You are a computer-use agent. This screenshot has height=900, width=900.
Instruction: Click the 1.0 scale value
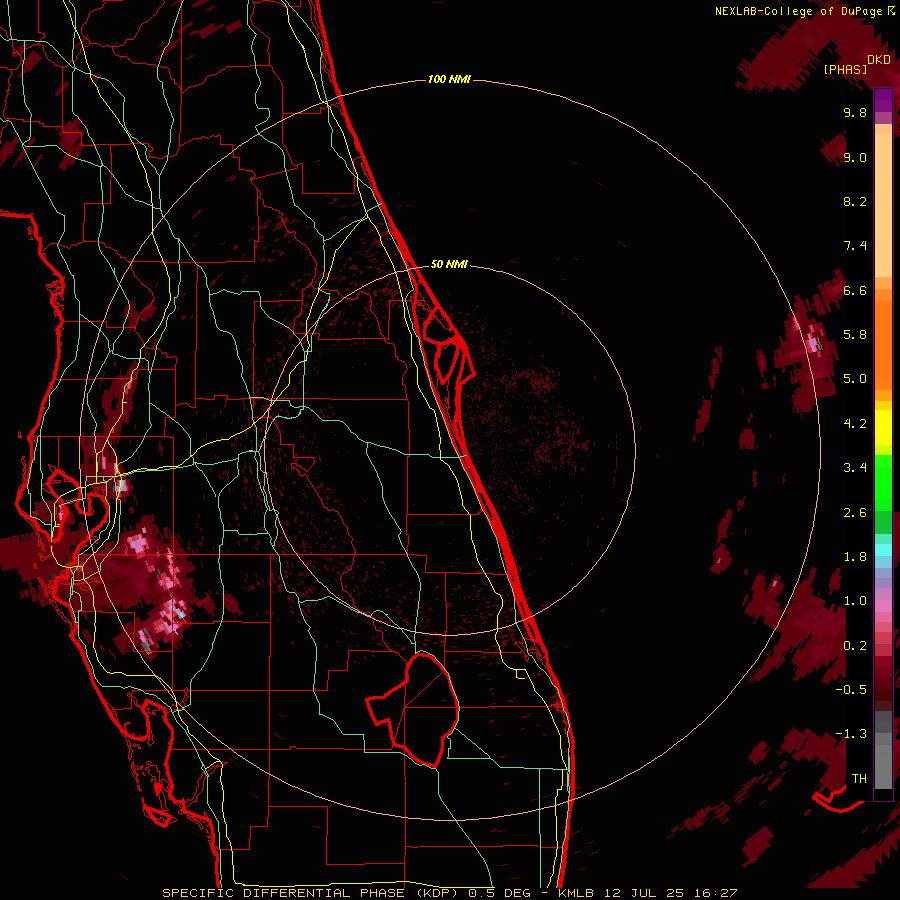(855, 601)
